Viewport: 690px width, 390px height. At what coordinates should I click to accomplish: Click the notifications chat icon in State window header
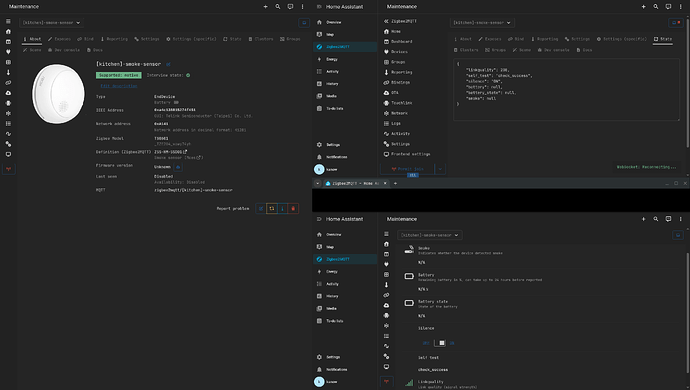tap(668, 7)
